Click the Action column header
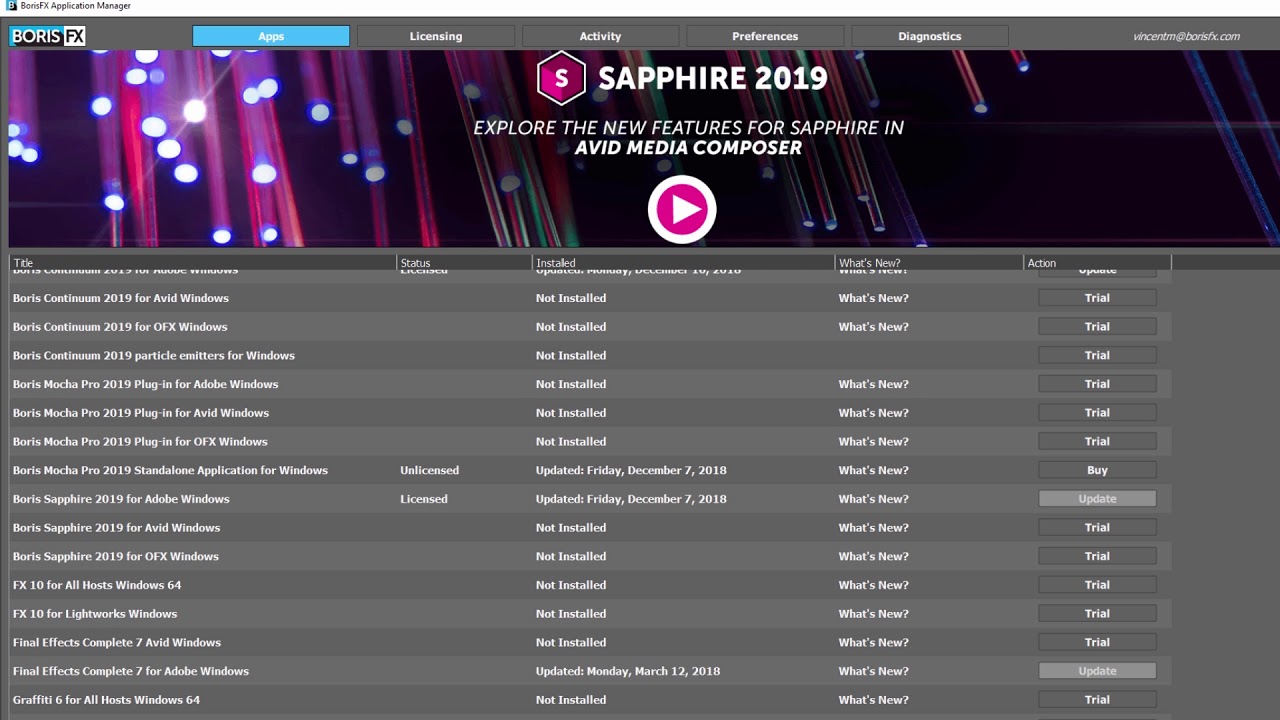 [1098, 263]
